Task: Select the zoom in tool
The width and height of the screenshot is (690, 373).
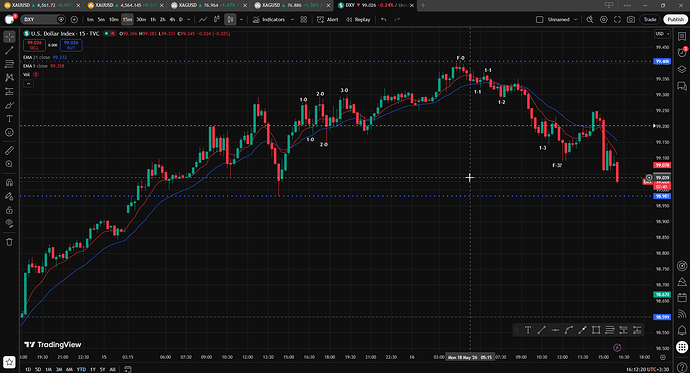Action: coord(9,164)
